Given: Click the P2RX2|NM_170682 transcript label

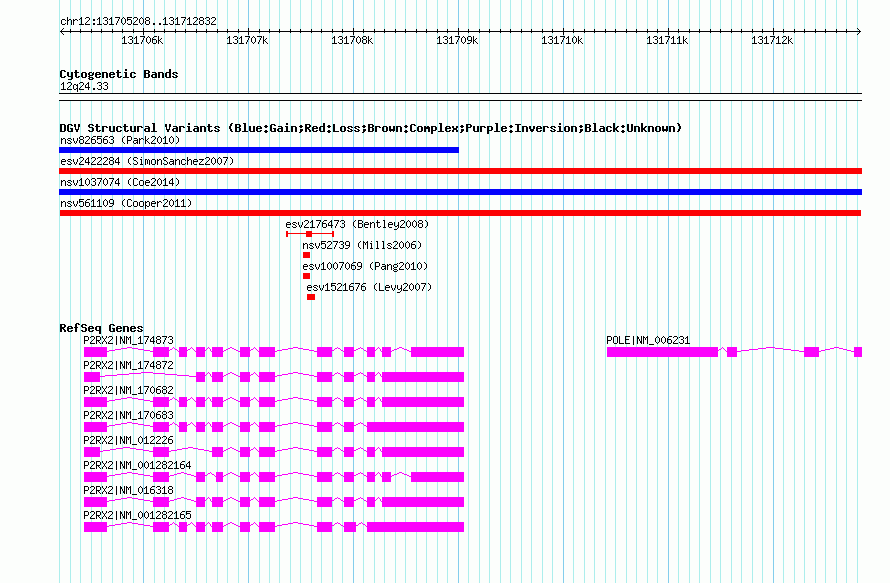Looking at the screenshot, I should point(128,391).
